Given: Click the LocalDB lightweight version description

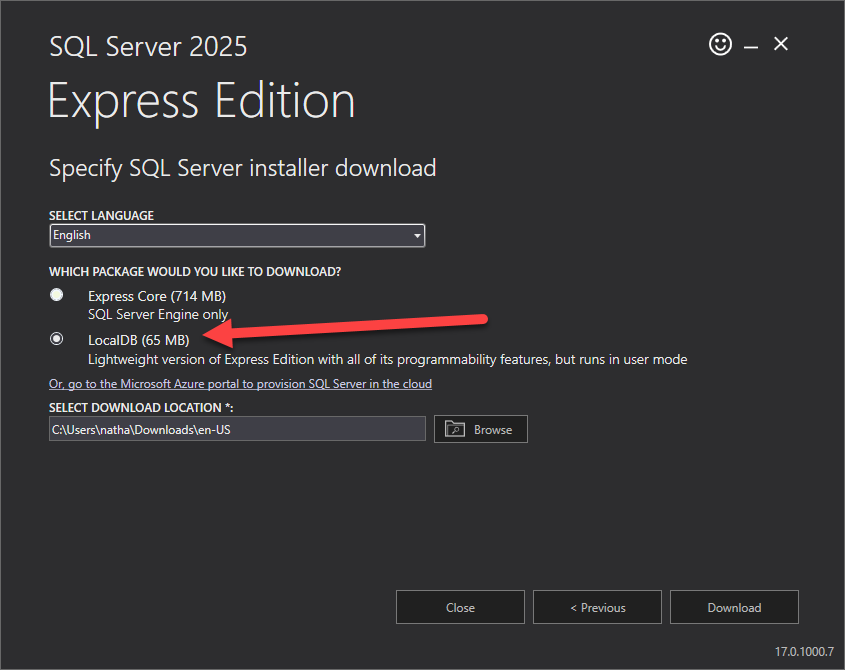Looking at the screenshot, I should point(387,359).
